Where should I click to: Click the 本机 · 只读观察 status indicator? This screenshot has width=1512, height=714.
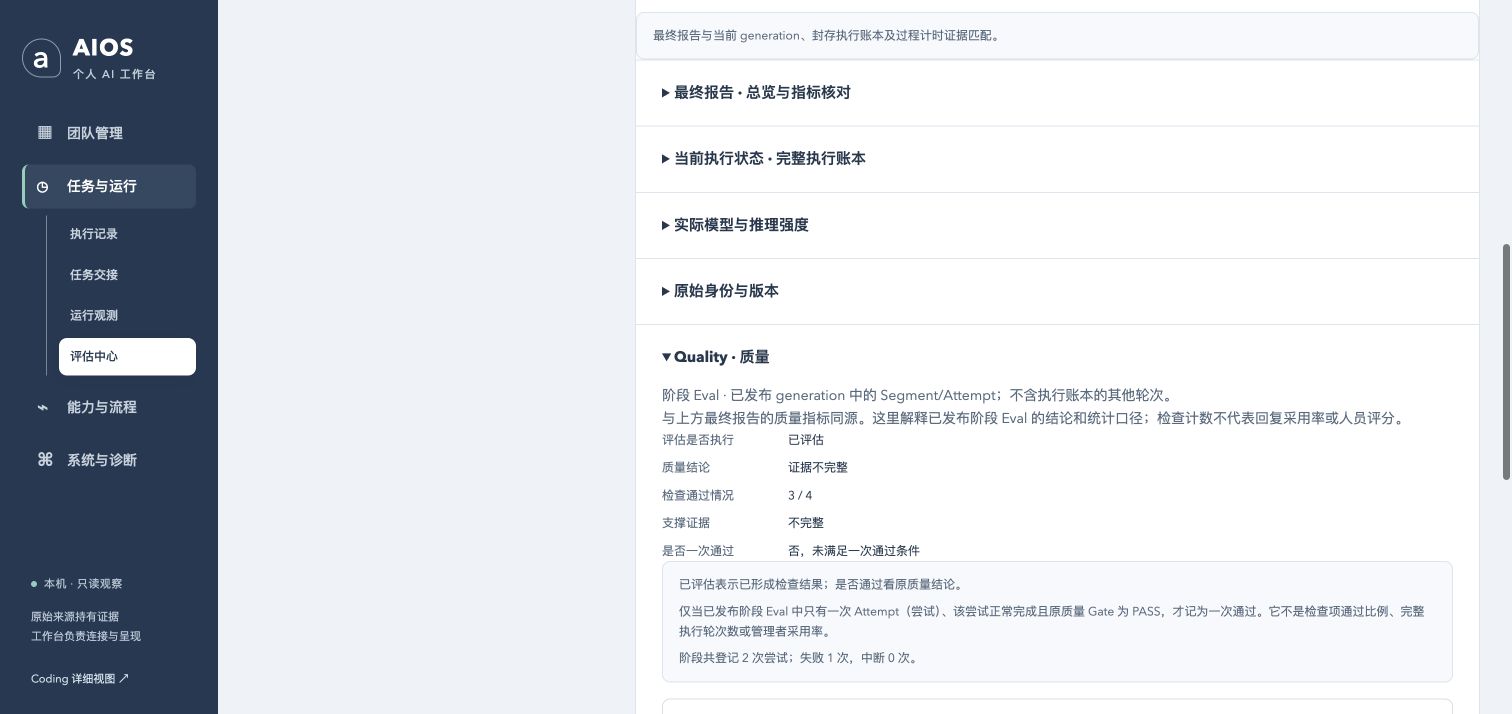[77, 584]
